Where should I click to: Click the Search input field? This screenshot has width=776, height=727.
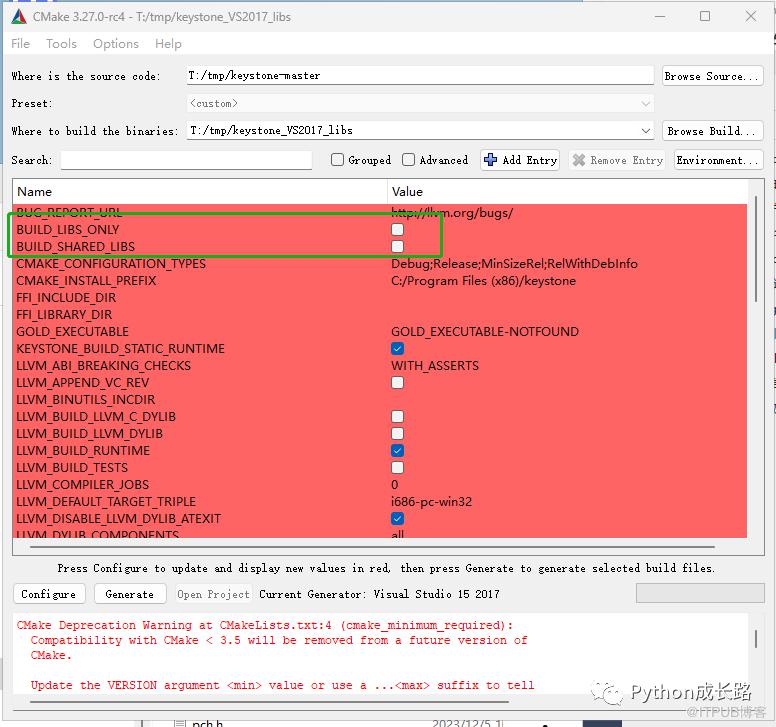tap(186, 160)
